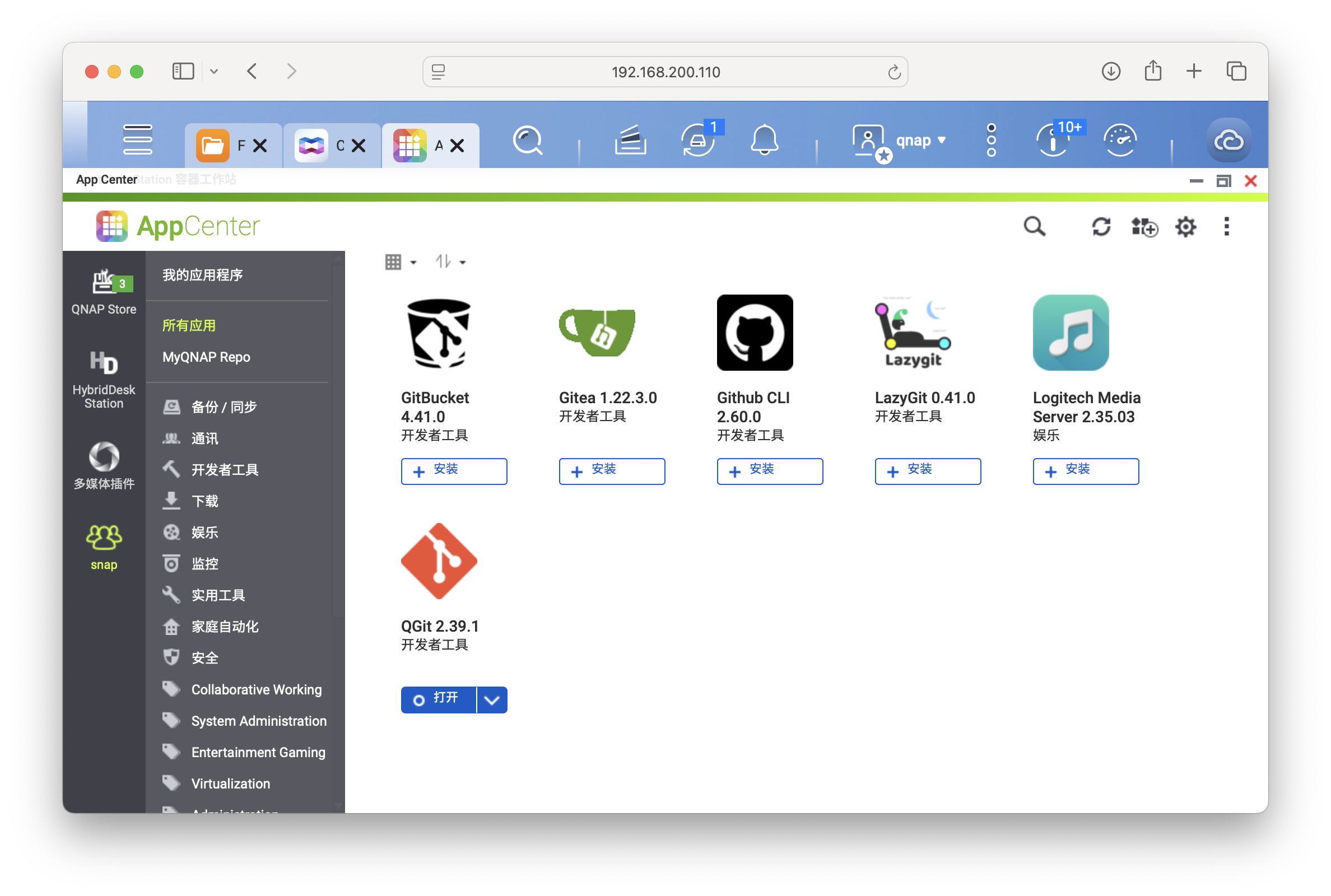View LazyGit app icon details

[913, 333]
